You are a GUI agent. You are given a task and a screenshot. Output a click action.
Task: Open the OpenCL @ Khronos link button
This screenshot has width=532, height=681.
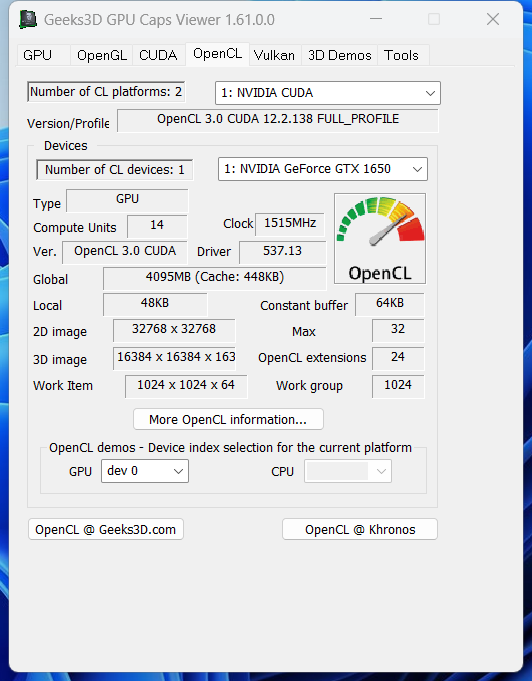coord(360,529)
